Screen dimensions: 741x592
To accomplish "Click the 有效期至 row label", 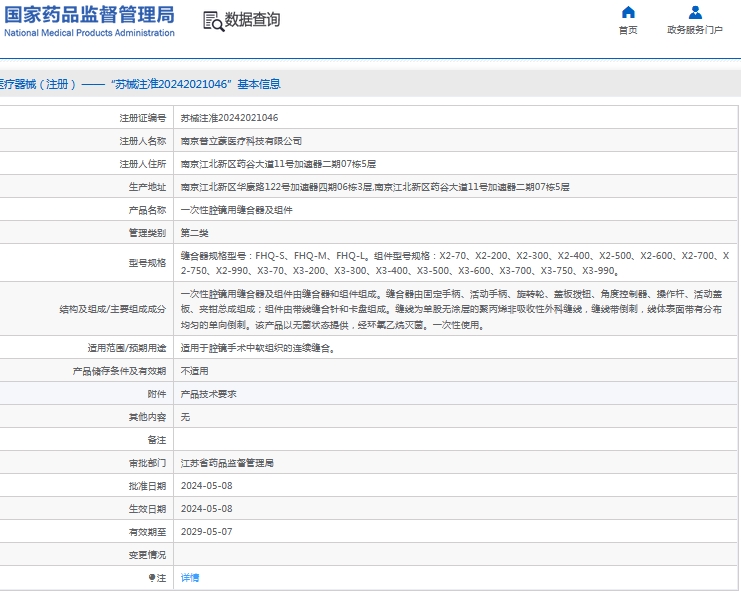I will click(147, 532).
